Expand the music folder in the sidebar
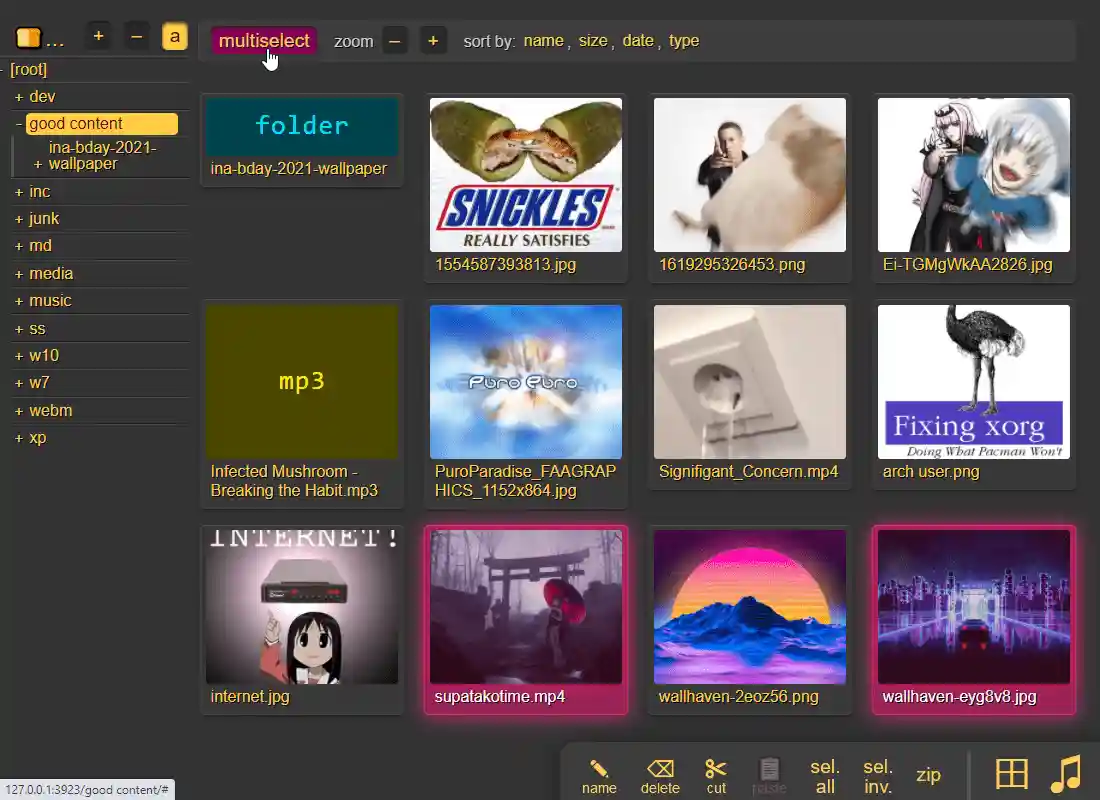1100x800 pixels. coord(20,300)
